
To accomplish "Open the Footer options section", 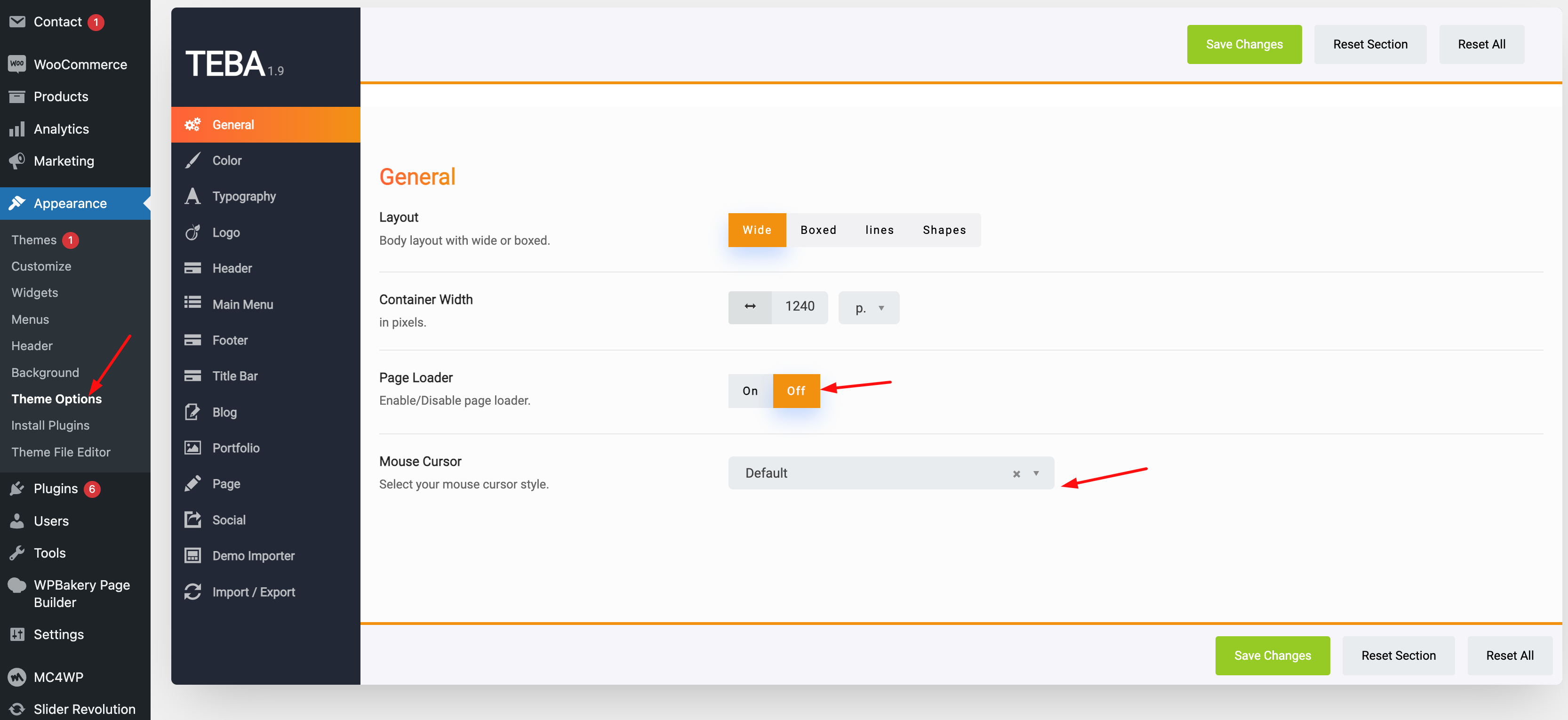I will (265, 340).
